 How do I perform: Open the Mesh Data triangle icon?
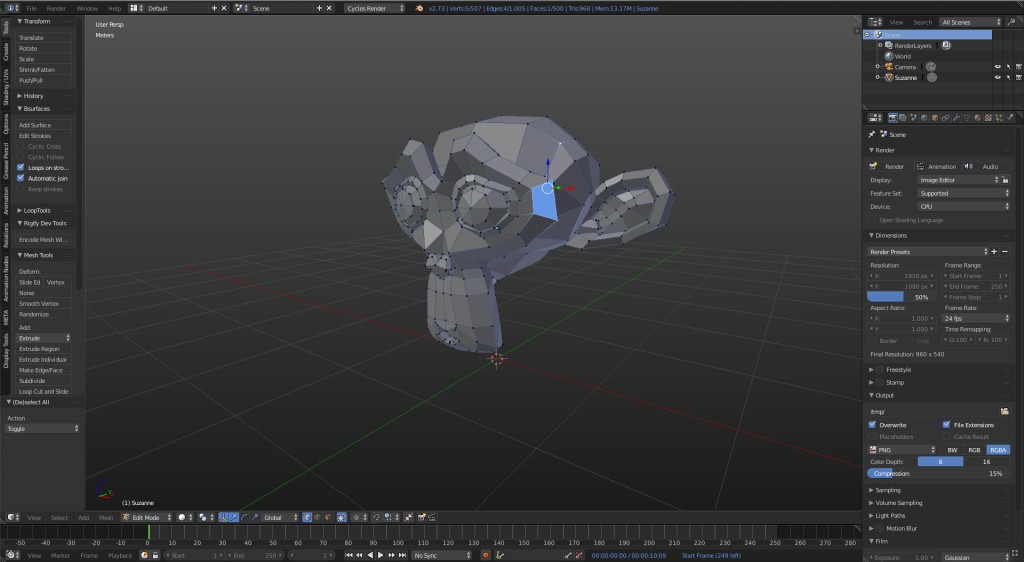coord(967,117)
